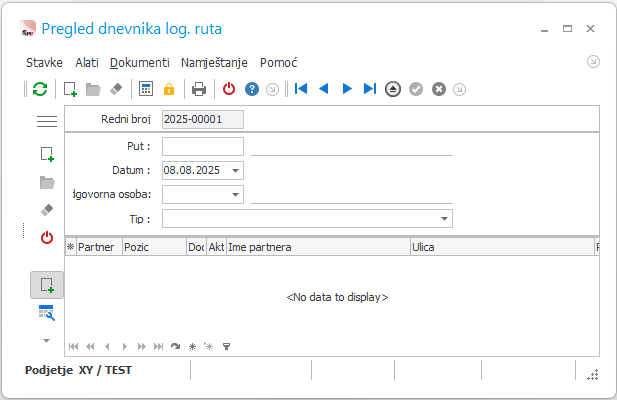Viewport: 617px width, 400px height.
Task: Click the eraser icon in left sidebar
Action: tap(47, 210)
